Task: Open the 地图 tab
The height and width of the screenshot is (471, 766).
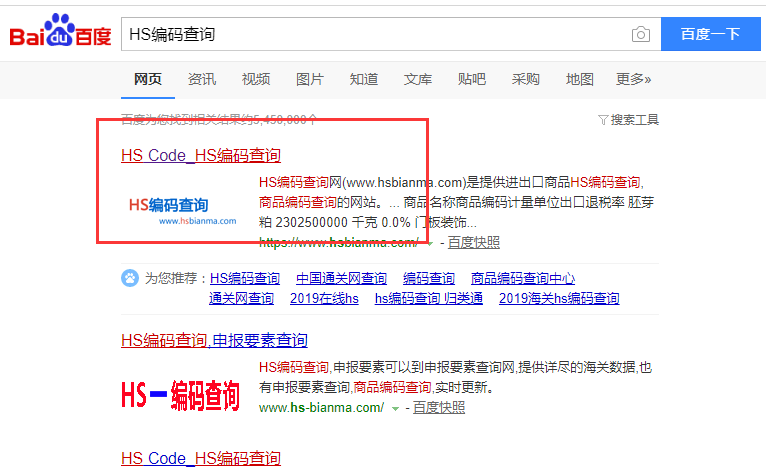Action: click(579, 79)
